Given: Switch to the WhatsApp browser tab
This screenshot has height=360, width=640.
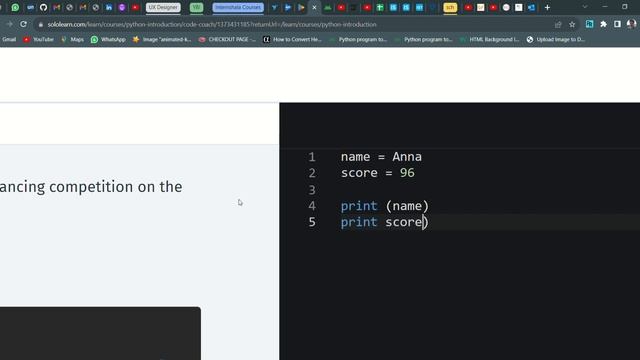Looking at the screenshot, I should [x=15, y=7].
